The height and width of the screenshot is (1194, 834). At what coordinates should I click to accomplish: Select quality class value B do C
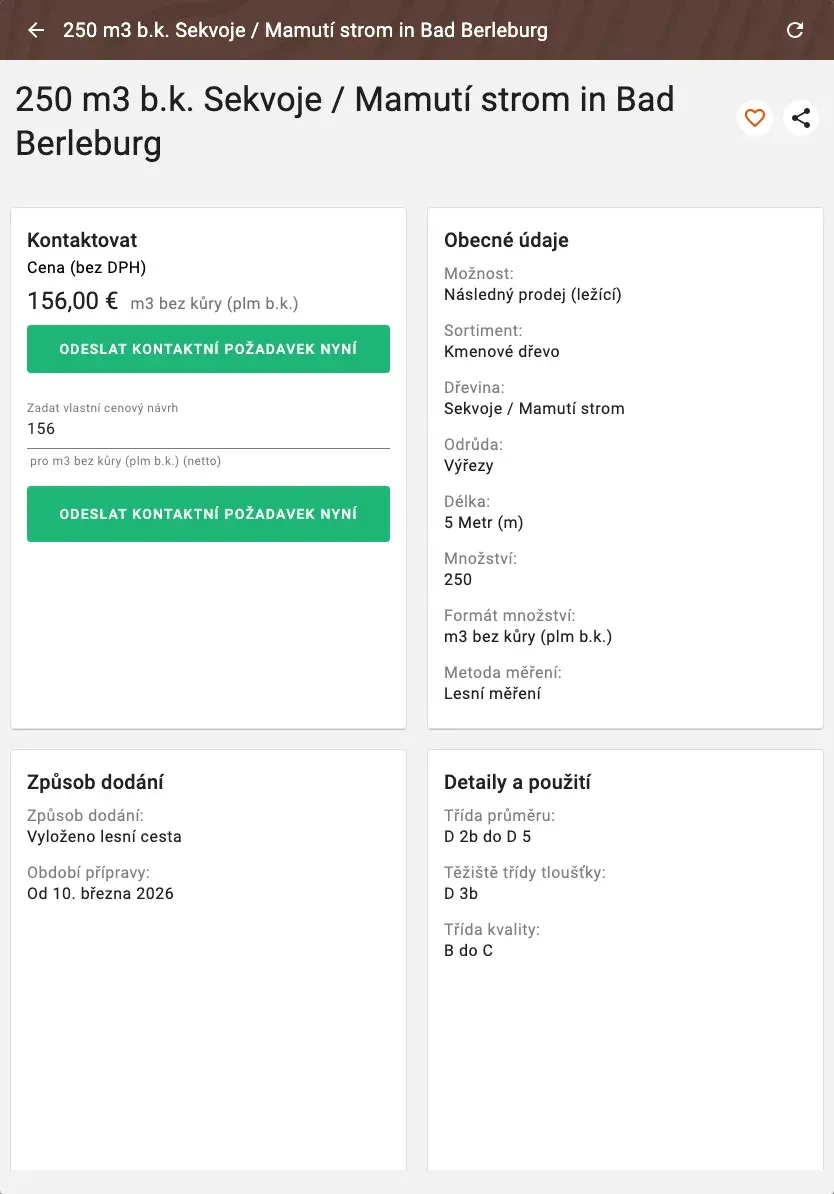(x=468, y=951)
